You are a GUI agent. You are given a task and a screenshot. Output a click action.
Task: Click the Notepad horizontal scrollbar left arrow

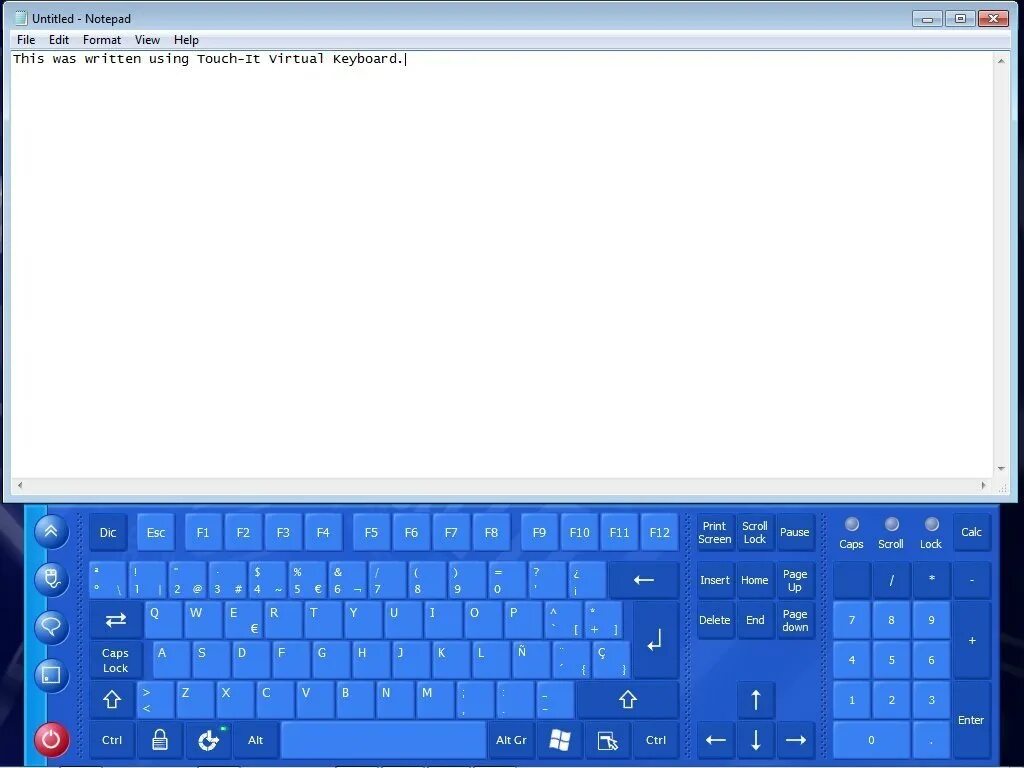pyautogui.click(x=20, y=485)
